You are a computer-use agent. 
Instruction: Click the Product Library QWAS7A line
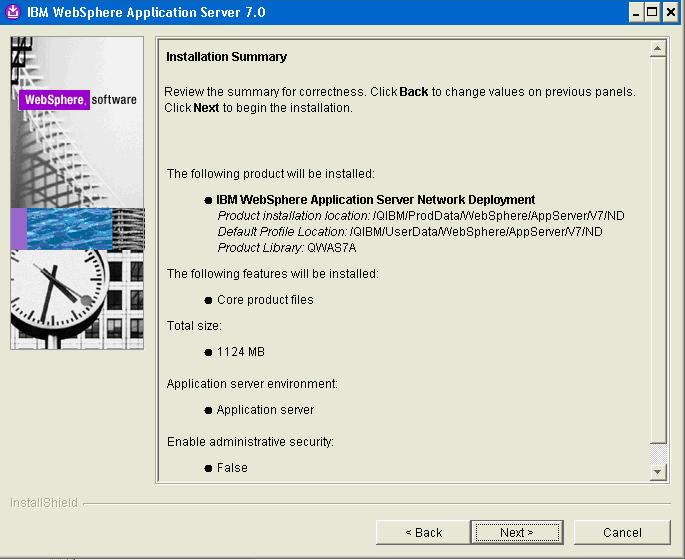click(x=287, y=248)
